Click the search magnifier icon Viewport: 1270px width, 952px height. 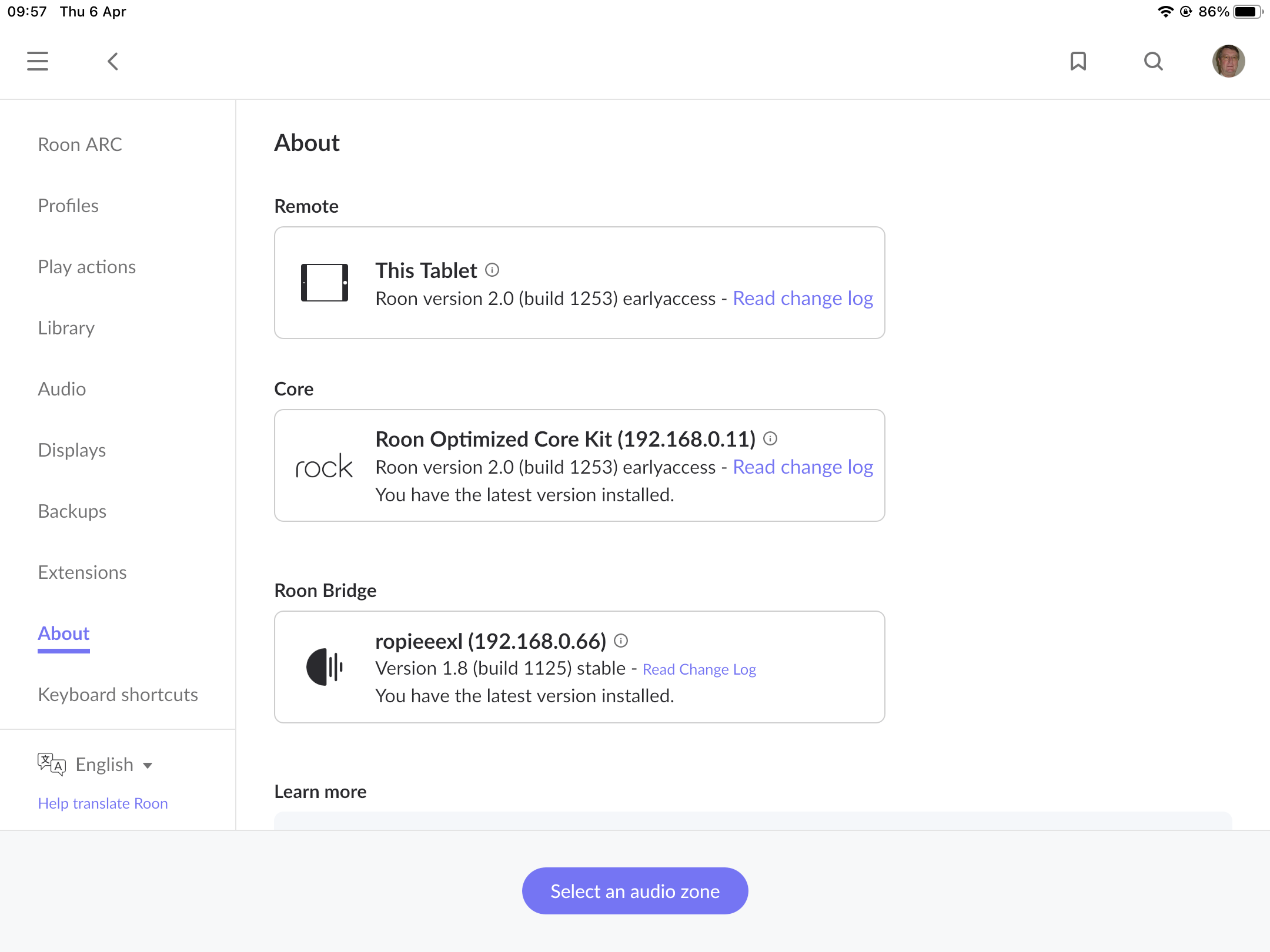1153,61
